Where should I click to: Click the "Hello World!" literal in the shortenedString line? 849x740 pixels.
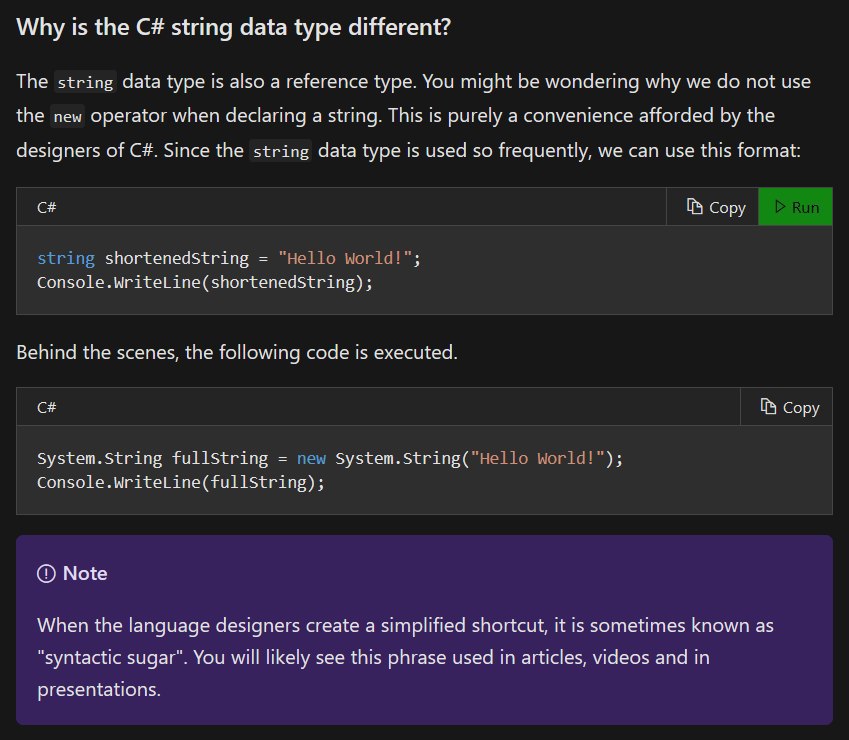pyautogui.click(x=345, y=258)
